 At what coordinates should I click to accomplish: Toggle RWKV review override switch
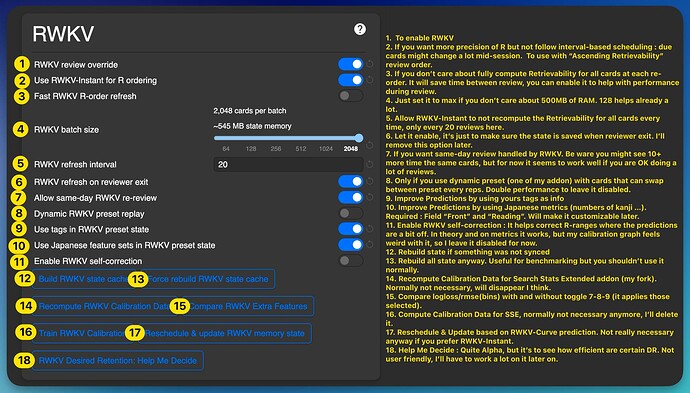[x=351, y=64]
